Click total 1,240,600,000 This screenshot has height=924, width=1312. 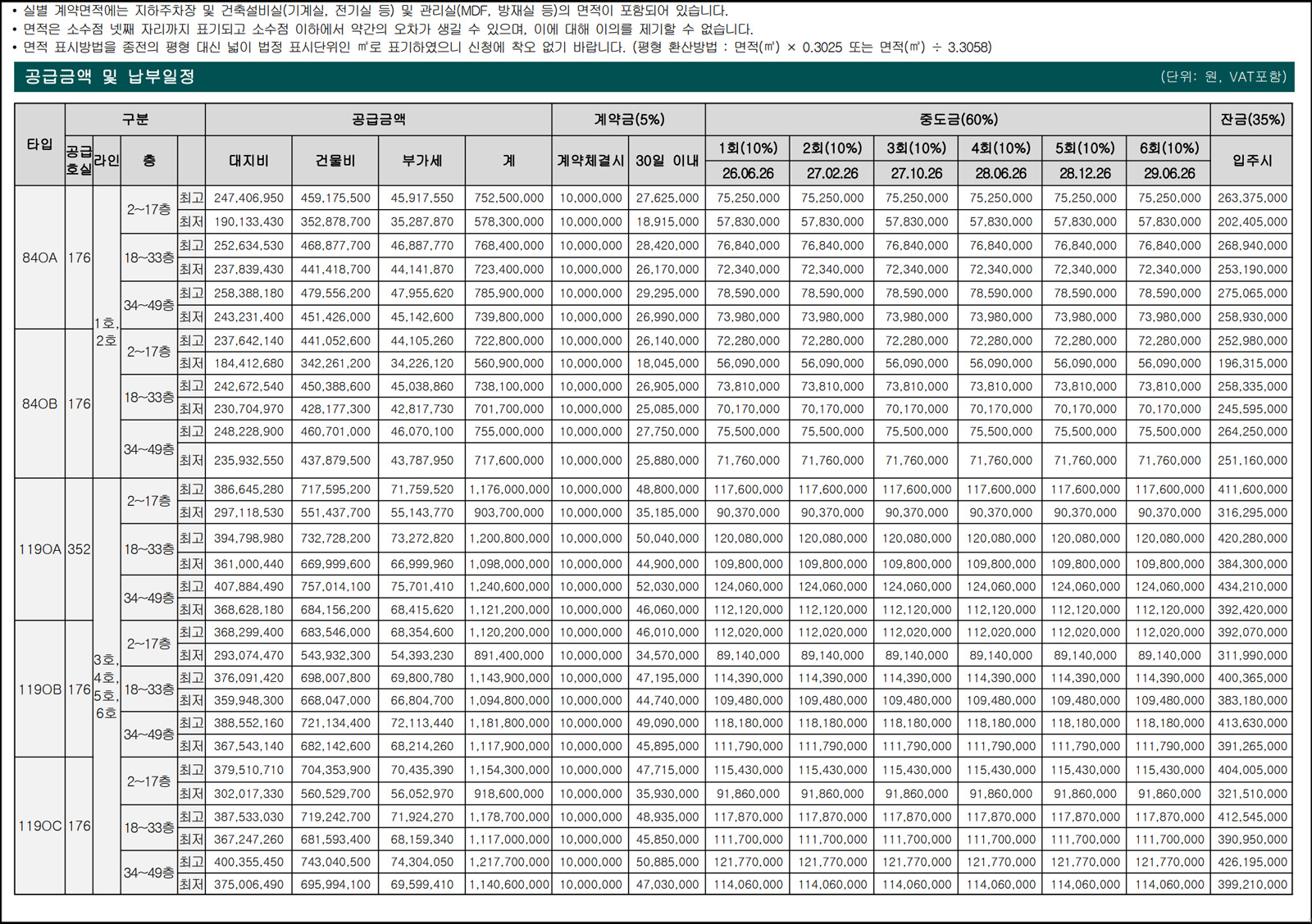click(508, 587)
